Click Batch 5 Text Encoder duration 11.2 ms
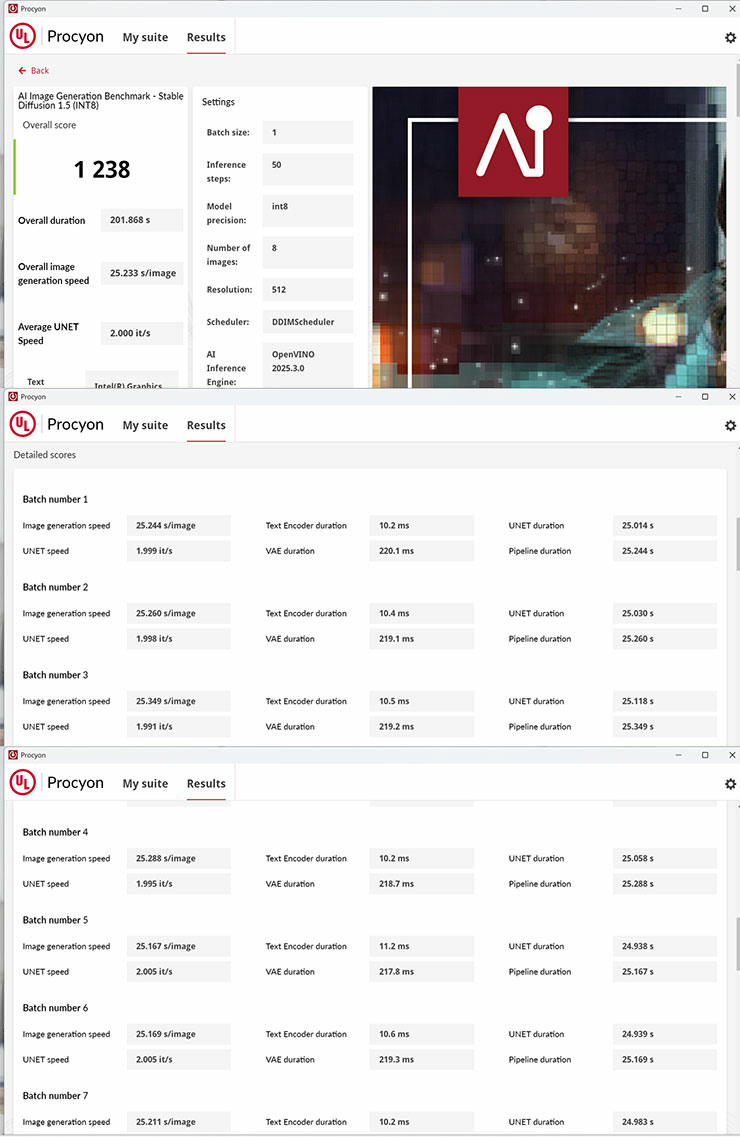740x1137 pixels. pos(421,946)
